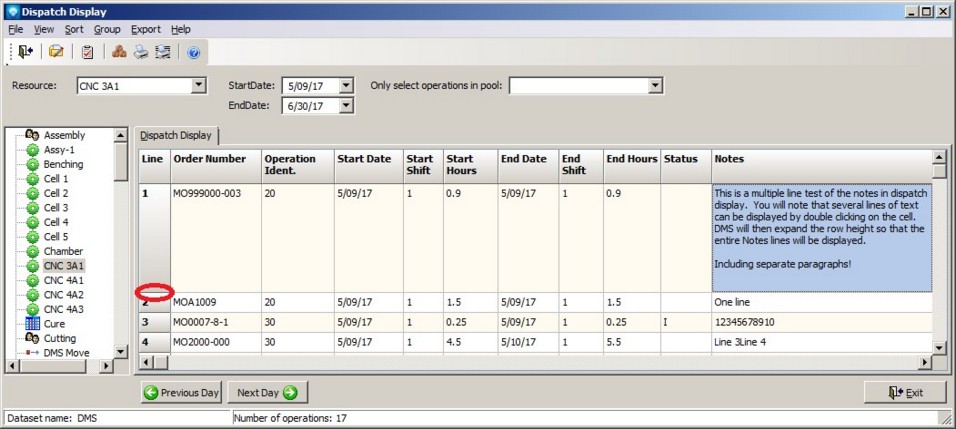Open the Resource dropdown list
Viewport: 956px width, 429px height.
(x=198, y=86)
